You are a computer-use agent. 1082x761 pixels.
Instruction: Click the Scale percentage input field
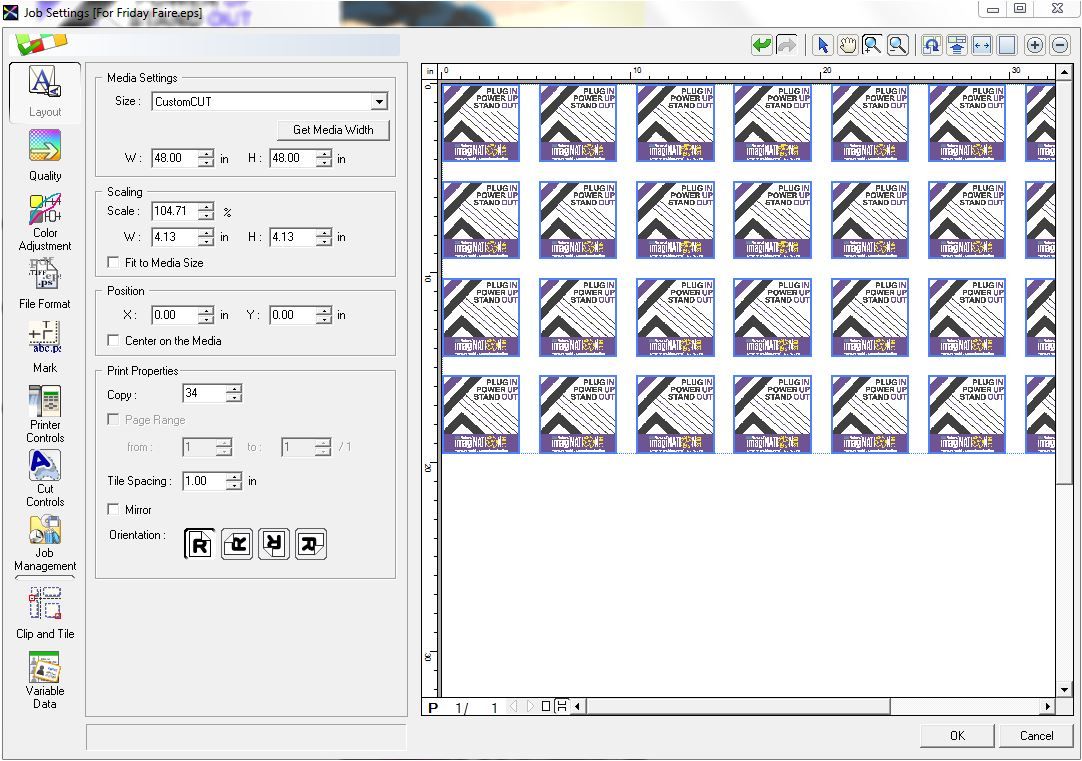pyautogui.click(x=175, y=211)
